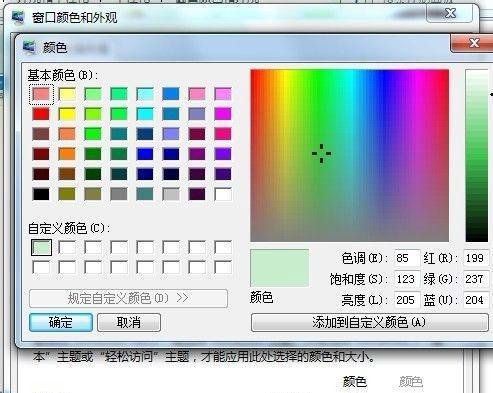
Task: Click the 取消 button
Action: (x=129, y=322)
